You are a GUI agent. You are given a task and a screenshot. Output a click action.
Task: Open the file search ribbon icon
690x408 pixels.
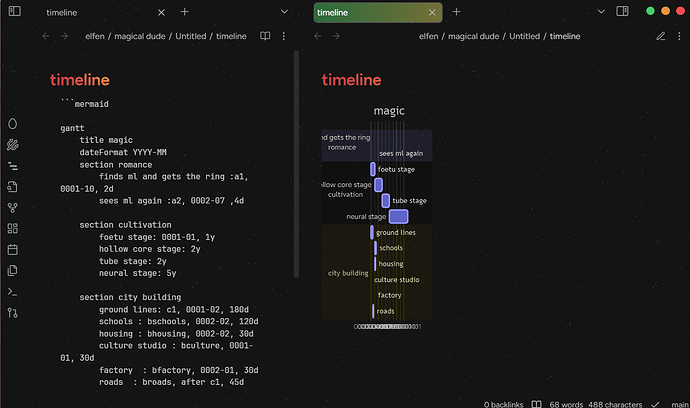click(x=13, y=187)
